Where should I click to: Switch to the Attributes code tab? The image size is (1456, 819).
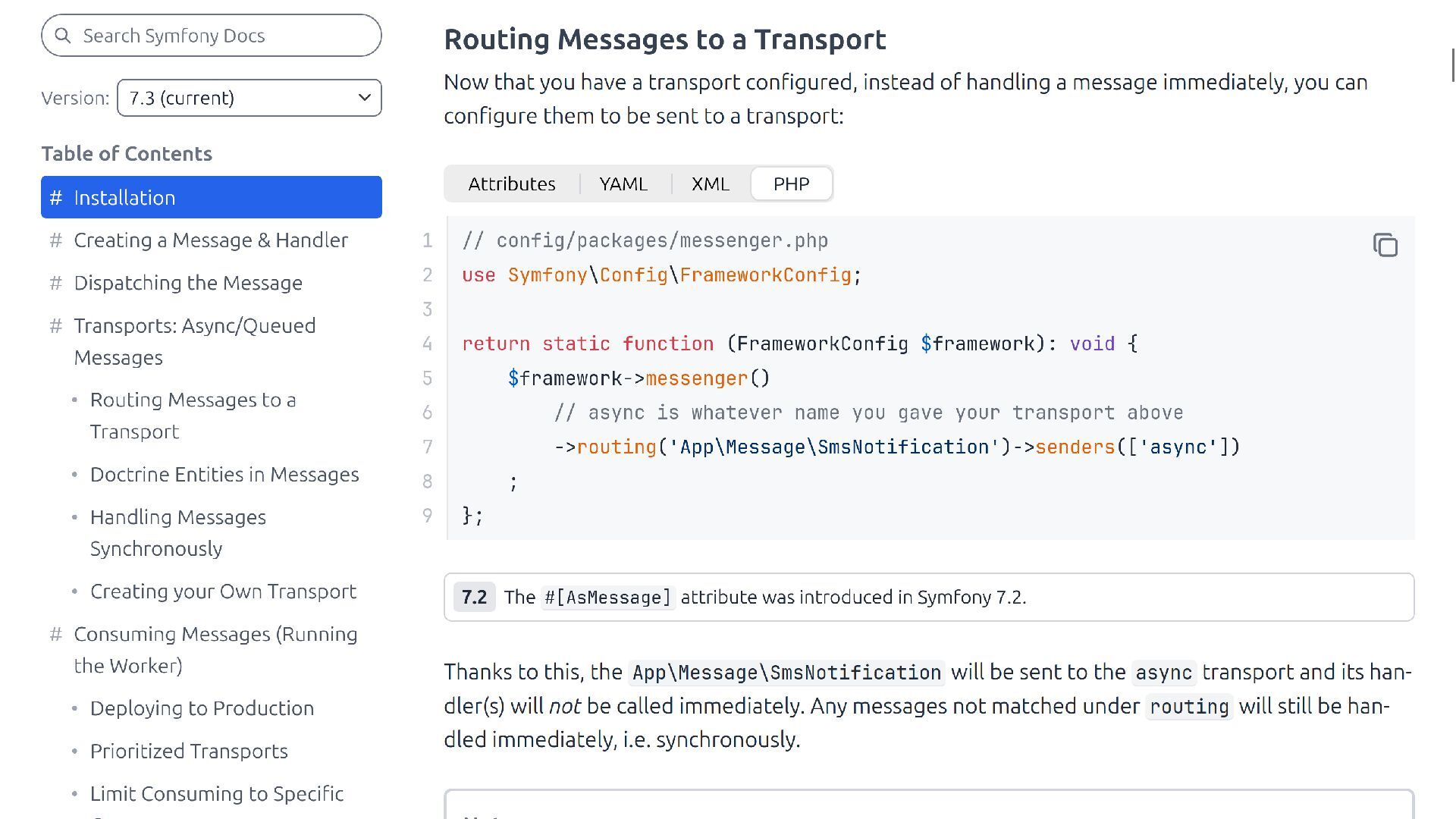(511, 184)
